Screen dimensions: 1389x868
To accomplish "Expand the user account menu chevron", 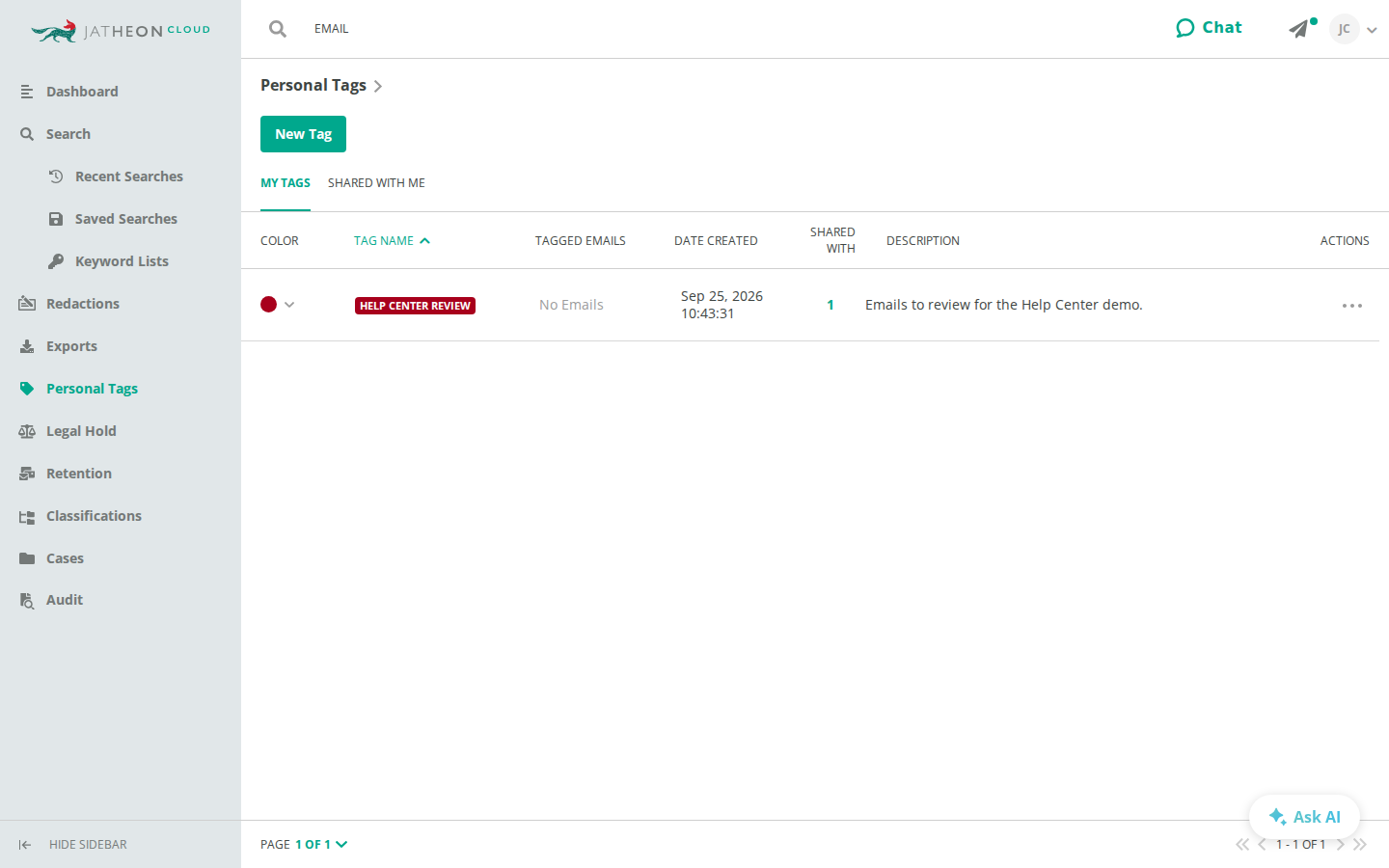I will tap(1372, 30).
